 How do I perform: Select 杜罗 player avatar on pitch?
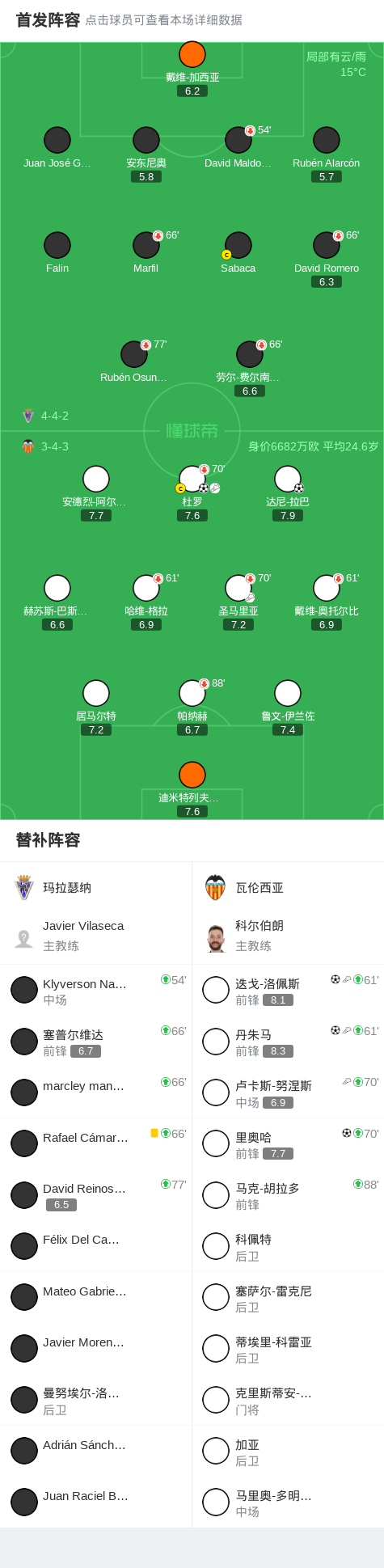192,479
